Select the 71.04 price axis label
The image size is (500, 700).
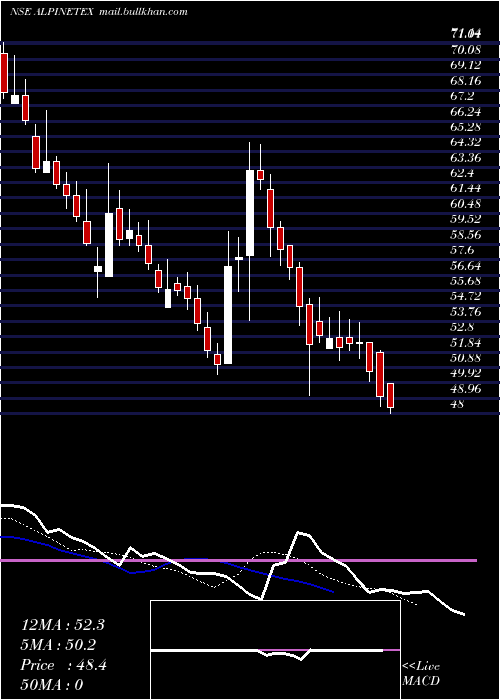coord(468,33)
